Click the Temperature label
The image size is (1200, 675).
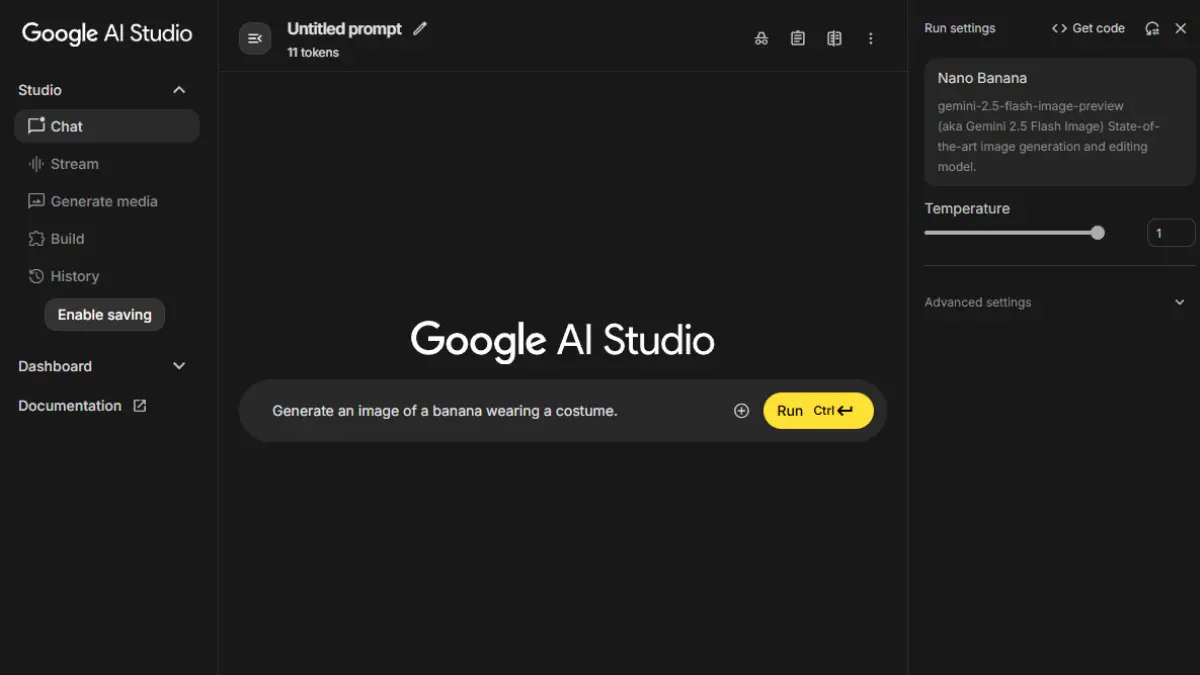pos(967,209)
